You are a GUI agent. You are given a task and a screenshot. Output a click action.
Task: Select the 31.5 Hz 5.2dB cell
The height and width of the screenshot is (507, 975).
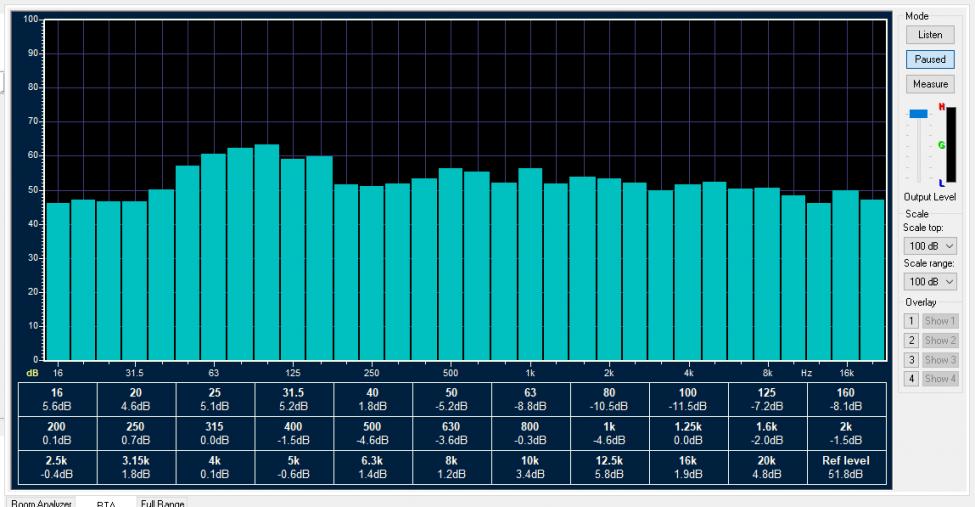(x=294, y=399)
